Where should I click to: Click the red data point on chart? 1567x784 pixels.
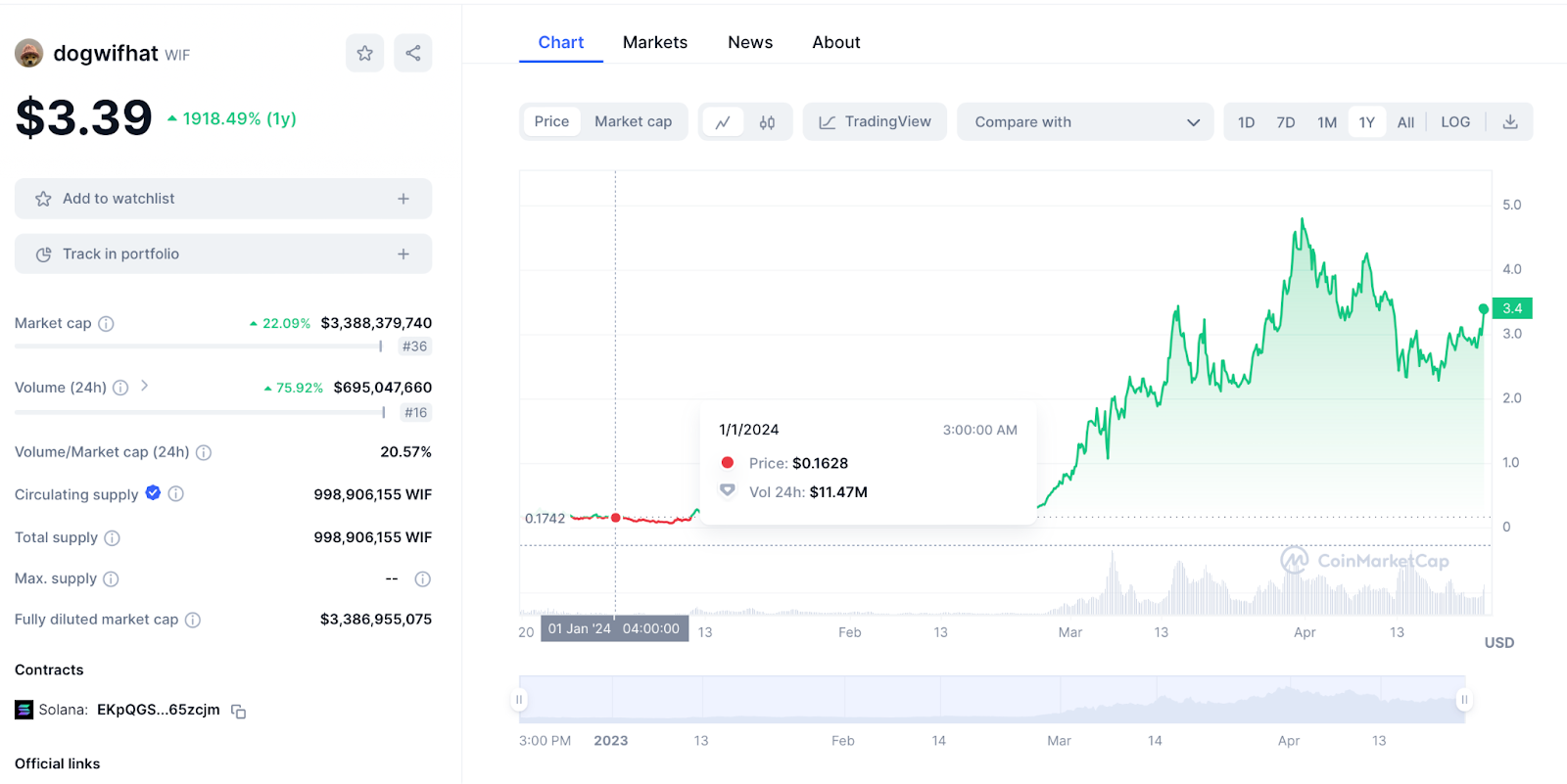click(x=616, y=518)
